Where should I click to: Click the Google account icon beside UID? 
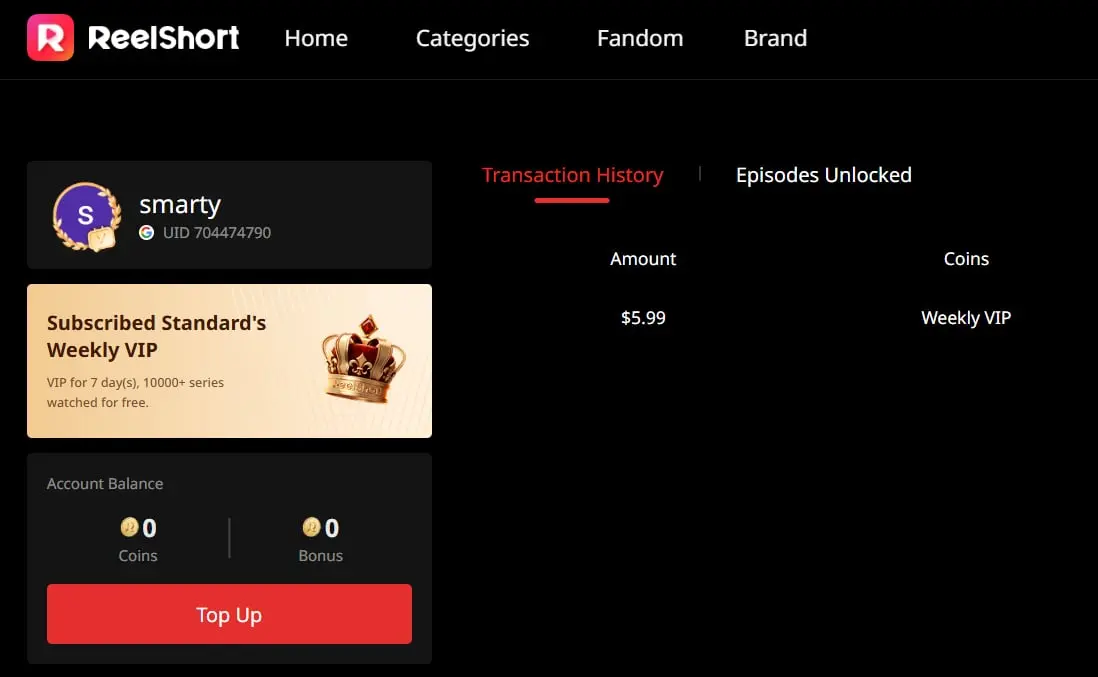(x=146, y=232)
